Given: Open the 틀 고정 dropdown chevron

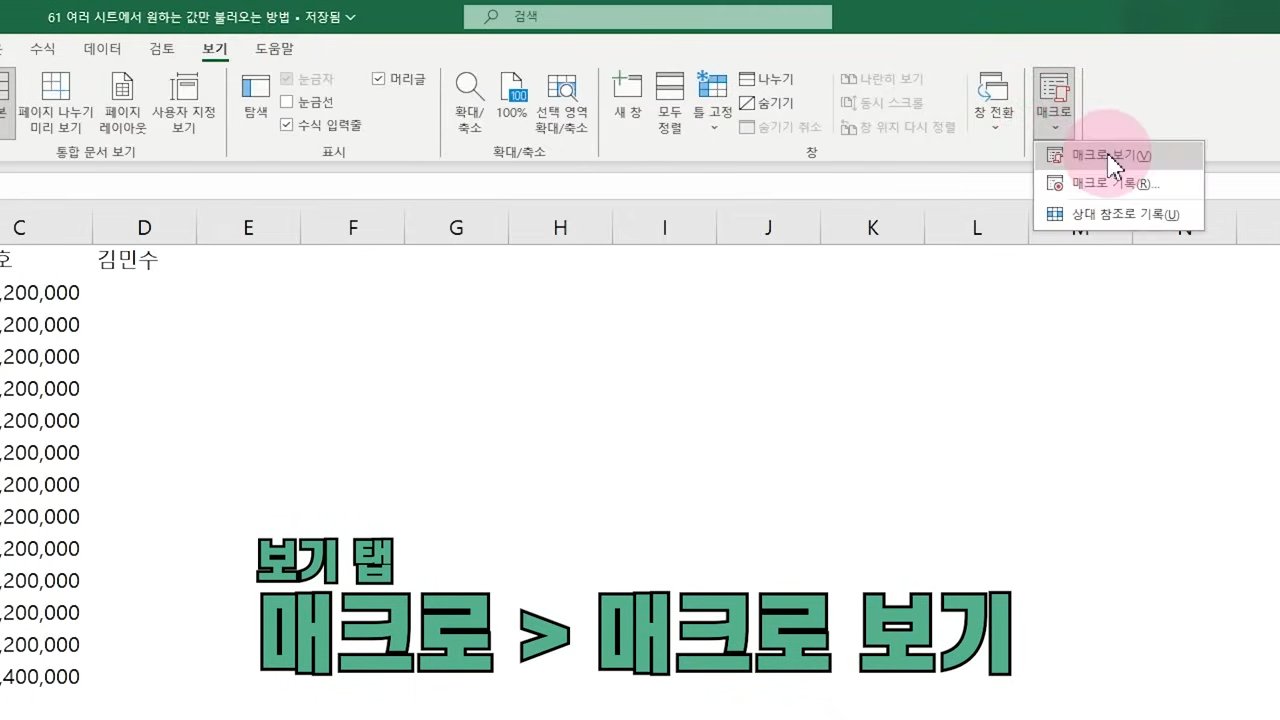Looking at the screenshot, I should coord(713,128).
